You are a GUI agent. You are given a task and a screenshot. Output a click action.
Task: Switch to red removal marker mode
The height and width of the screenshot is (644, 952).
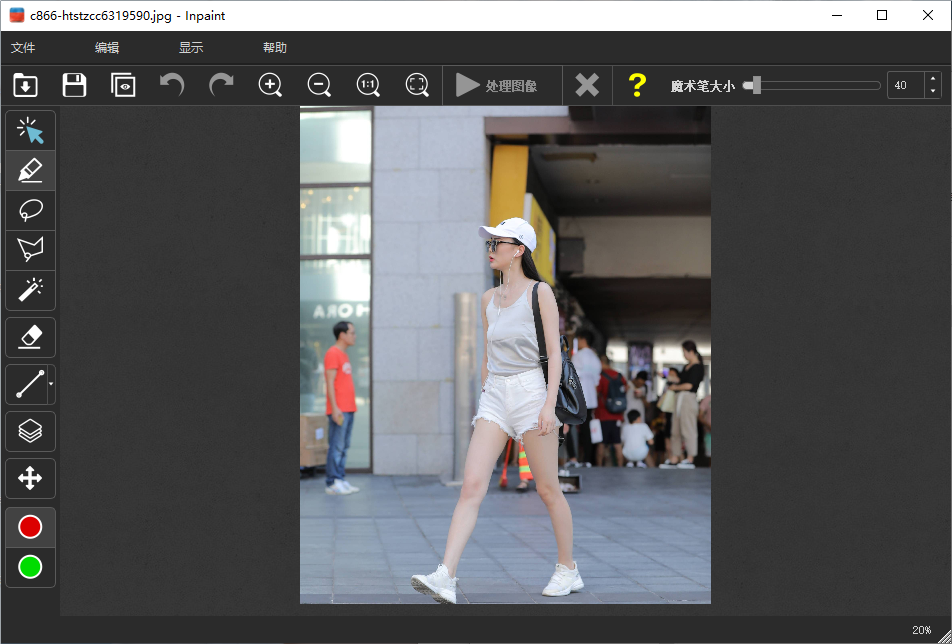pyautogui.click(x=30, y=527)
